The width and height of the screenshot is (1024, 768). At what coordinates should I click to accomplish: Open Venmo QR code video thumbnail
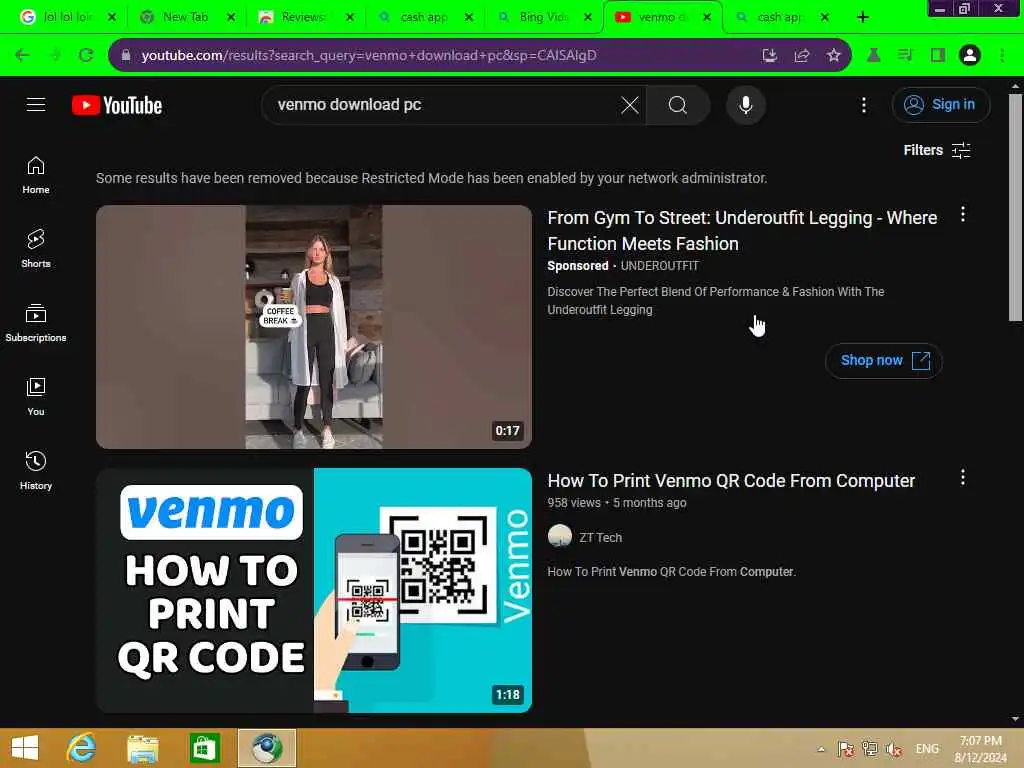coord(313,590)
